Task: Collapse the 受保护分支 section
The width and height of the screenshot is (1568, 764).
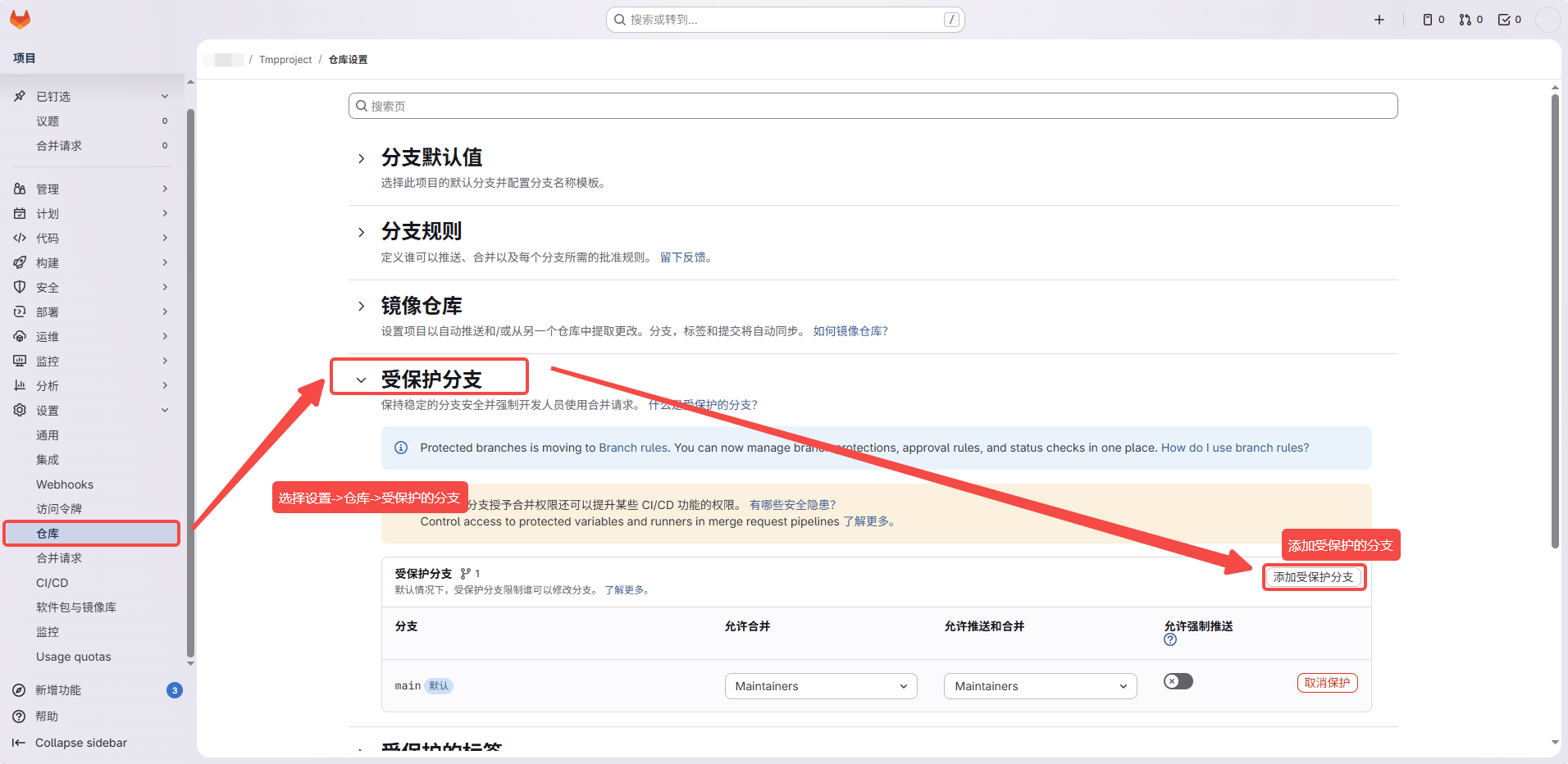Action: (x=362, y=380)
